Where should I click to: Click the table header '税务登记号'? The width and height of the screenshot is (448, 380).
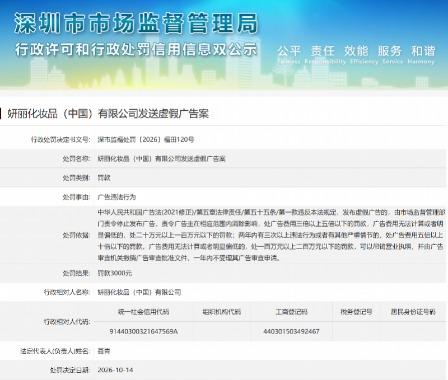pyautogui.click(x=356, y=312)
